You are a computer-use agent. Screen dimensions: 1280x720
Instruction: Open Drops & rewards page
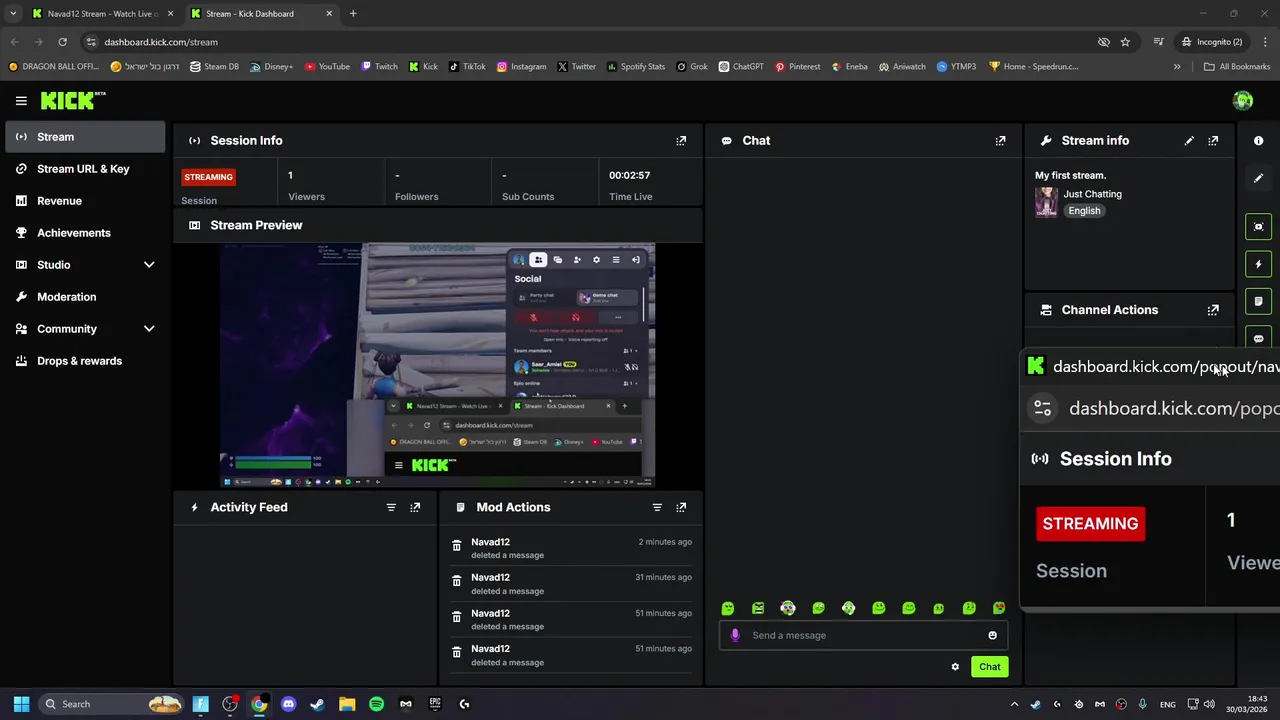[85, 361]
